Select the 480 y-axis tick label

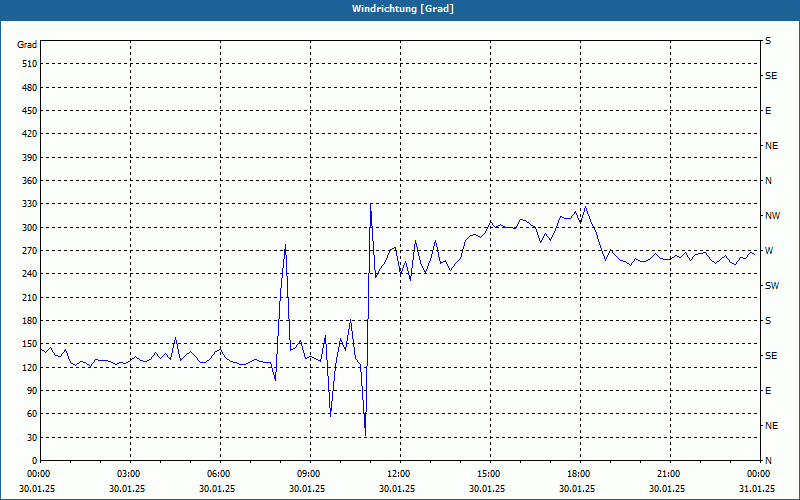29,87
